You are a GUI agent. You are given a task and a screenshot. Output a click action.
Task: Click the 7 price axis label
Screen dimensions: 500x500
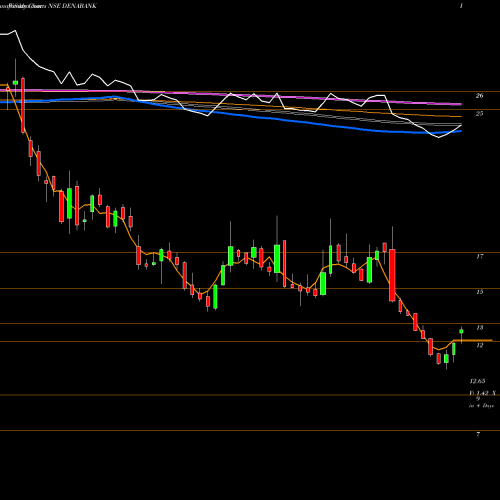(478, 434)
